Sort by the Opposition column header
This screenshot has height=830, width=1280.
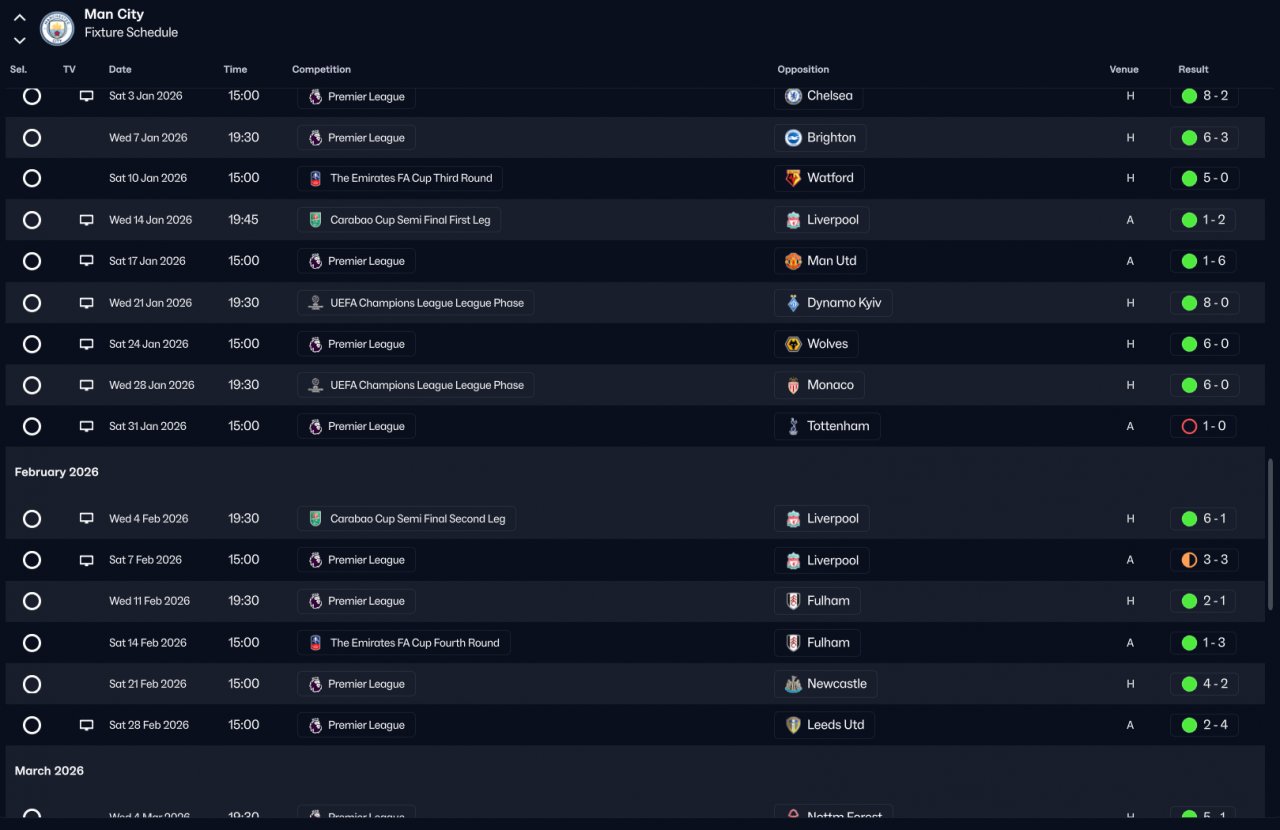tap(803, 70)
